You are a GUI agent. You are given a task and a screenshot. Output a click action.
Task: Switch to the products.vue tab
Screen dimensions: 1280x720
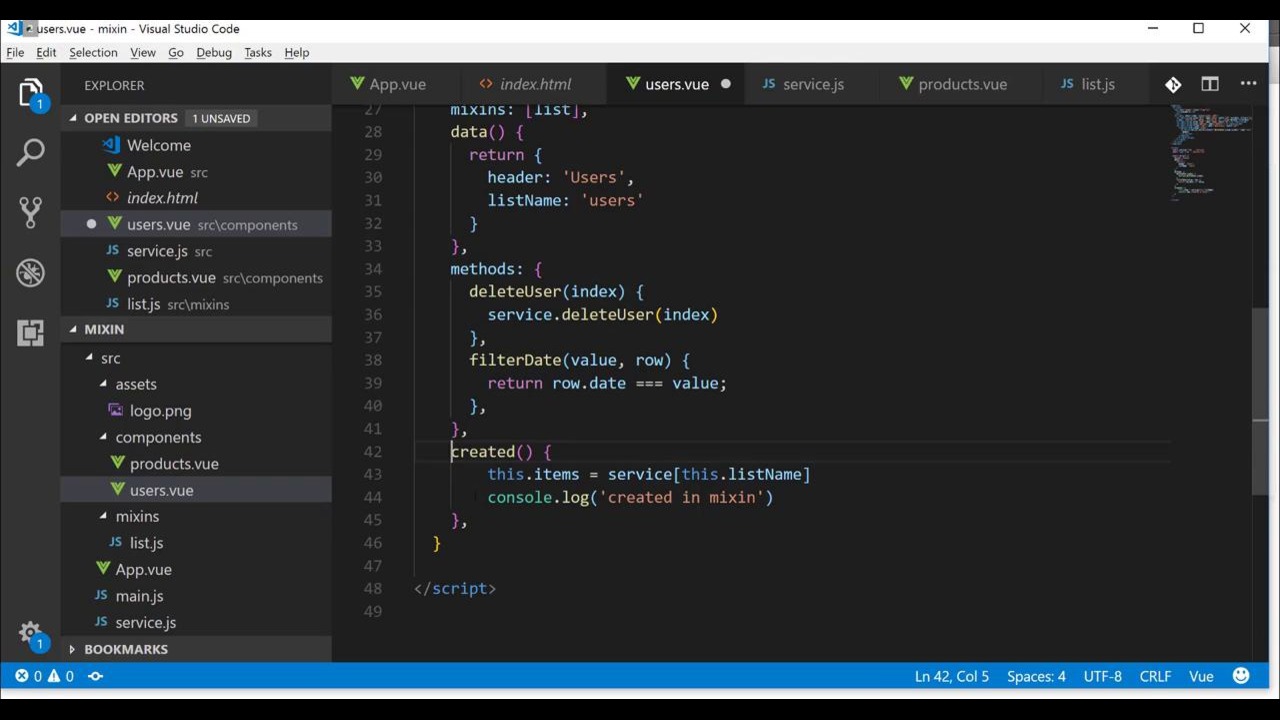click(x=961, y=85)
